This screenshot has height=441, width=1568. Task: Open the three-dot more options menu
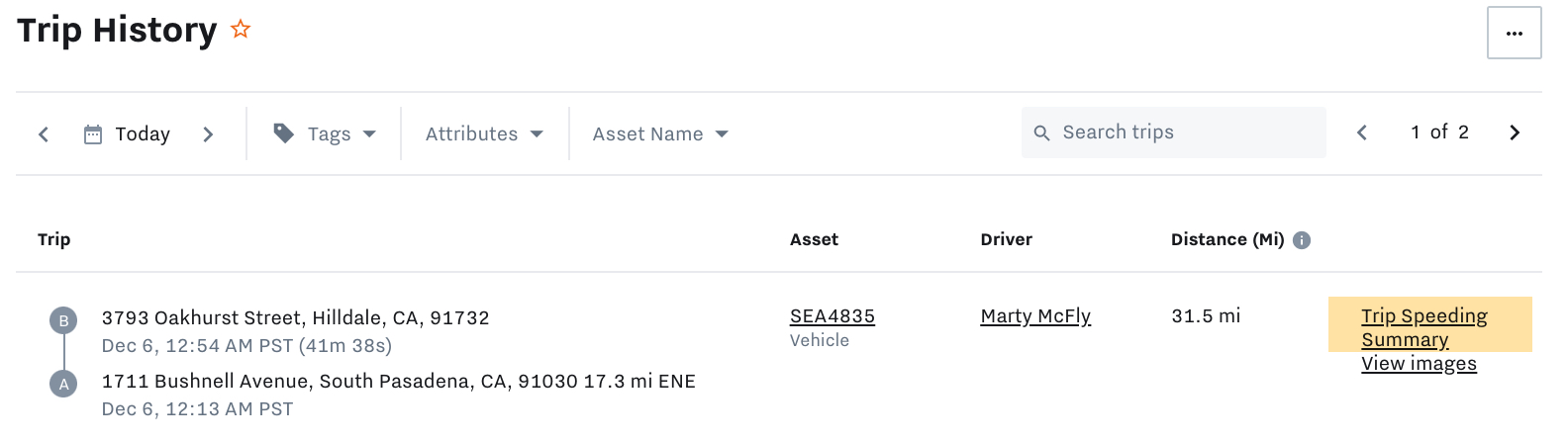1514,33
